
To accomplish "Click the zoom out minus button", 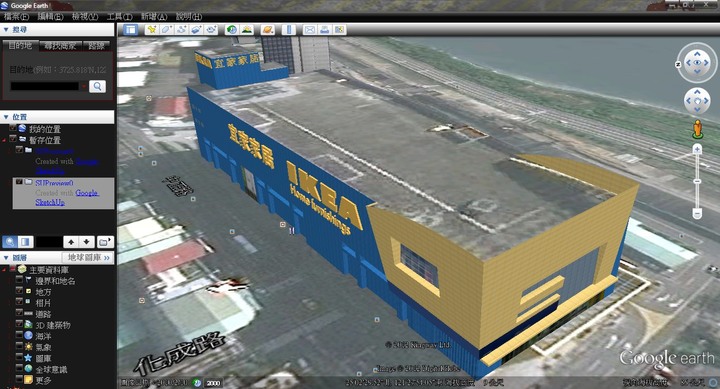I will (697, 213).
